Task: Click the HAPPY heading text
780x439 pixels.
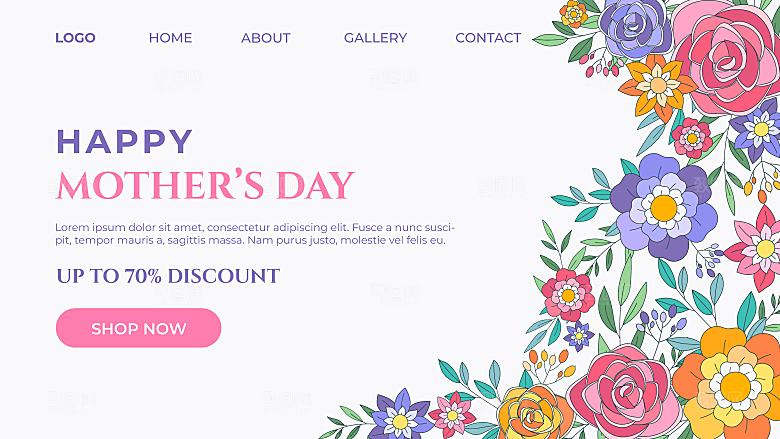Action: (x=124, y=141)
